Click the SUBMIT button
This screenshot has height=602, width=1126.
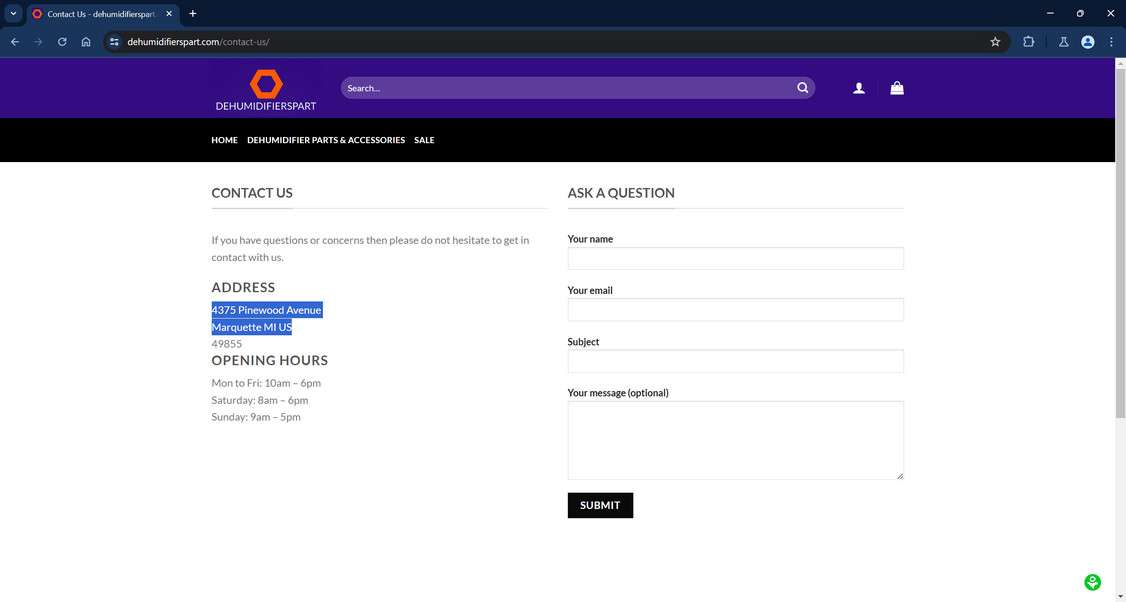coord(600,505)
